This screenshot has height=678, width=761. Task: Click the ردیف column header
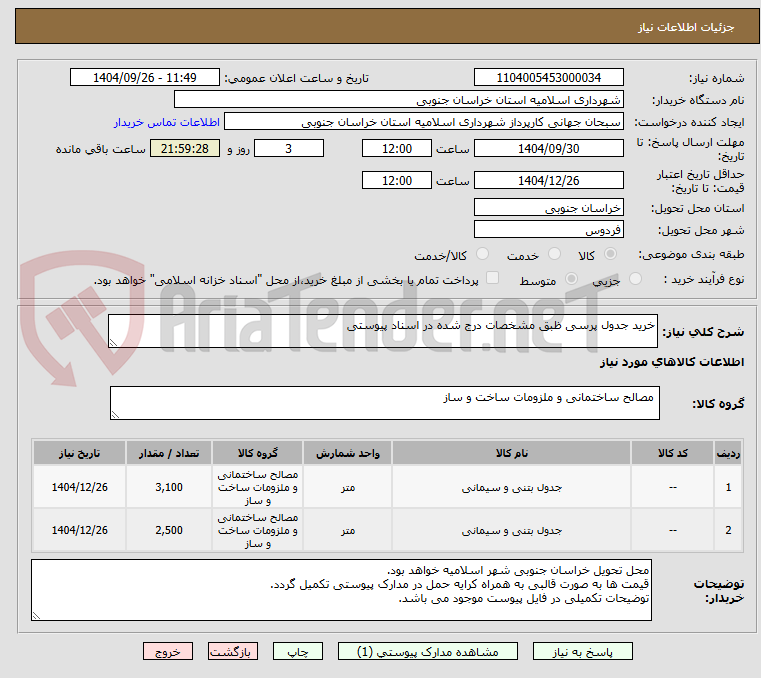click(x=728, y=453)
